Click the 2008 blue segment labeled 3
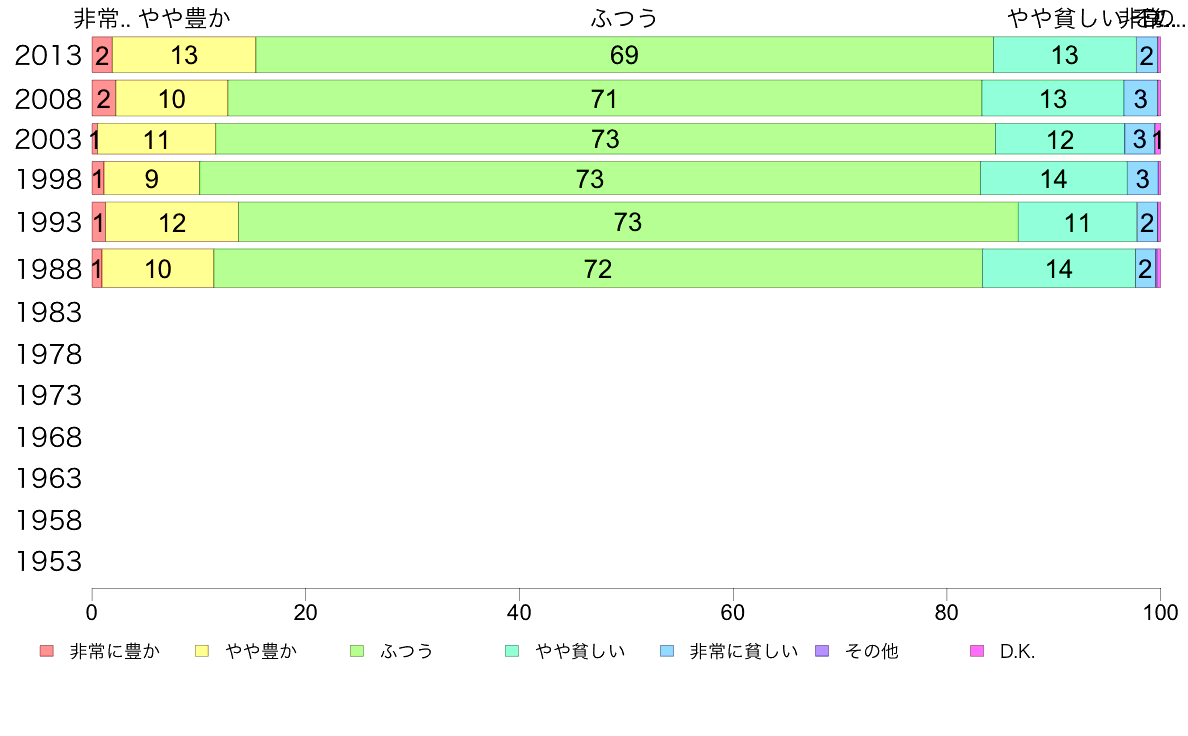1188x736 pixels. coord(1140,99)
